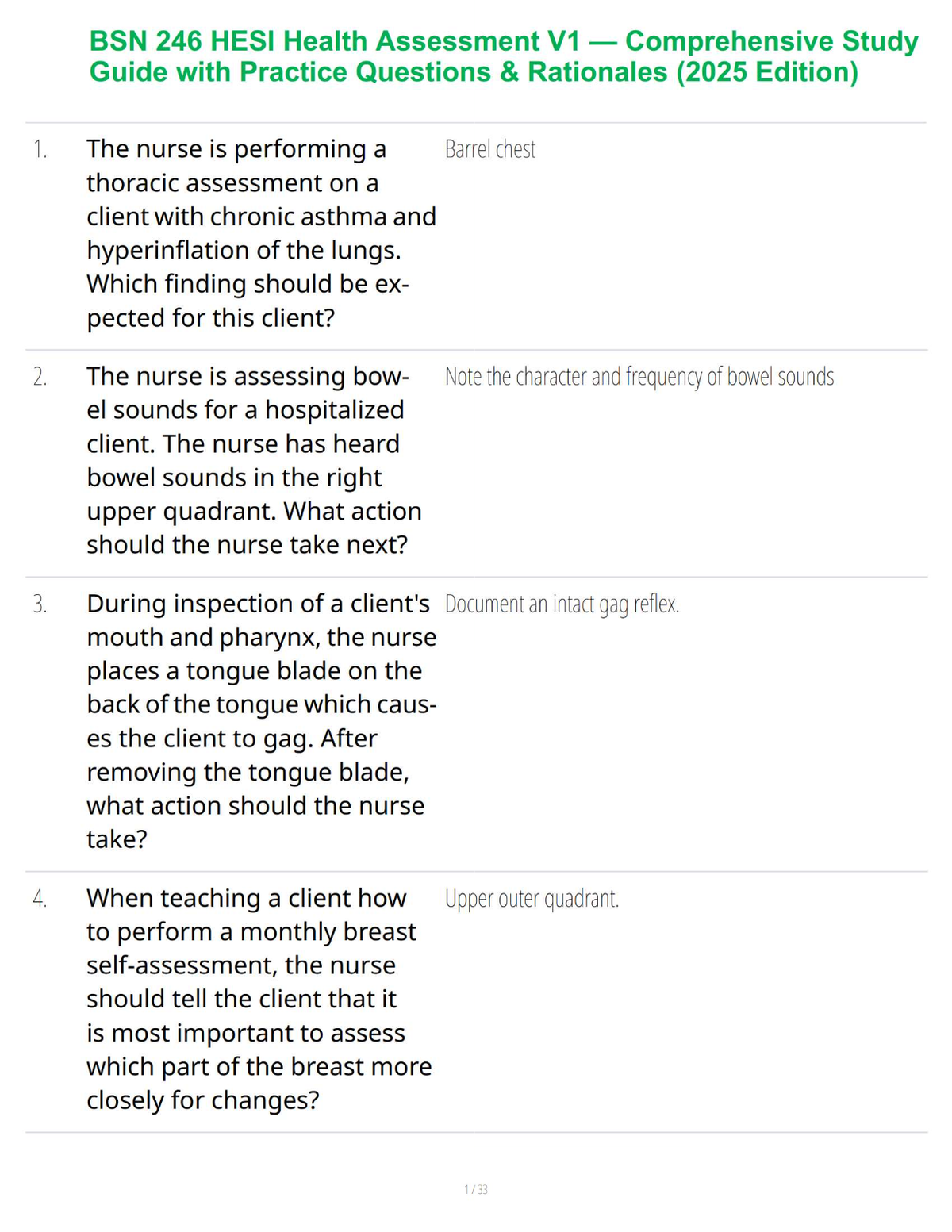Click the breast self-assessment question text
This screenshot has height=1232, width=952.
click(x=259, y=999)
